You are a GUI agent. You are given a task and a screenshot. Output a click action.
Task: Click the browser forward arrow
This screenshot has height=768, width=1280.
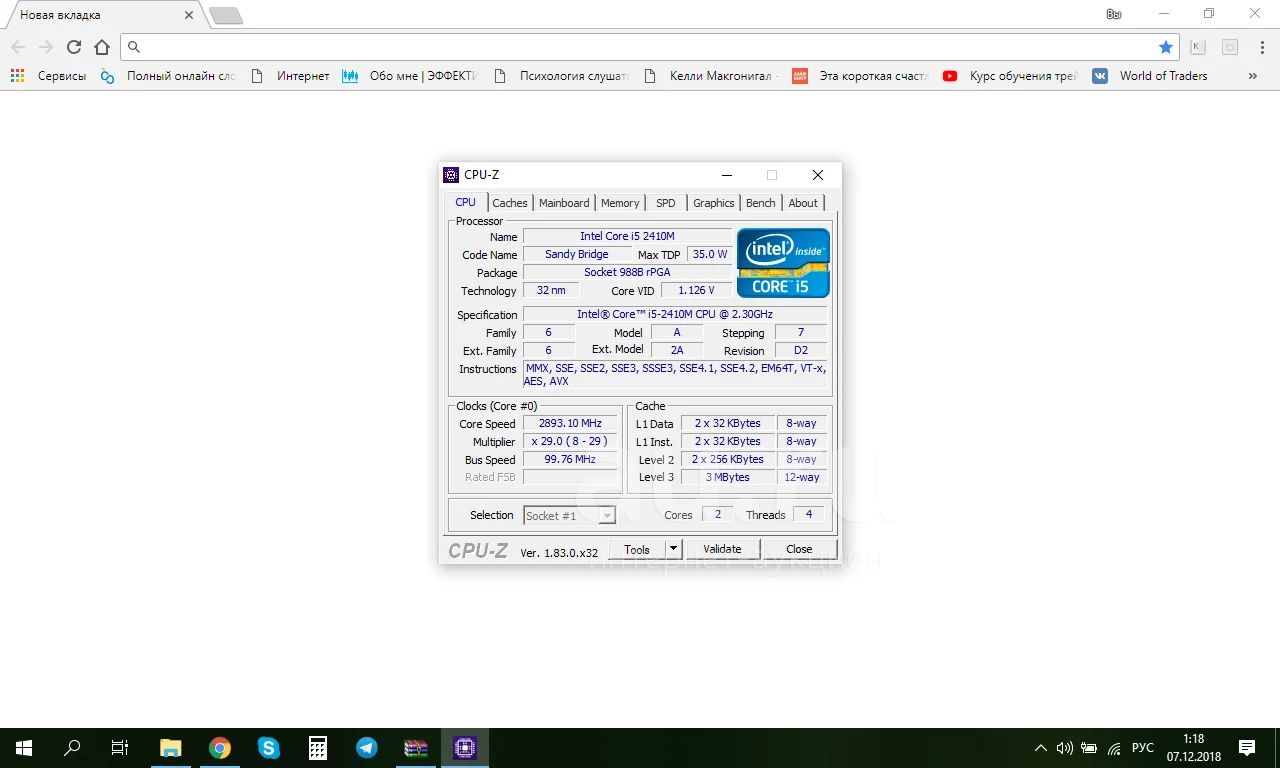click(46, 47)
